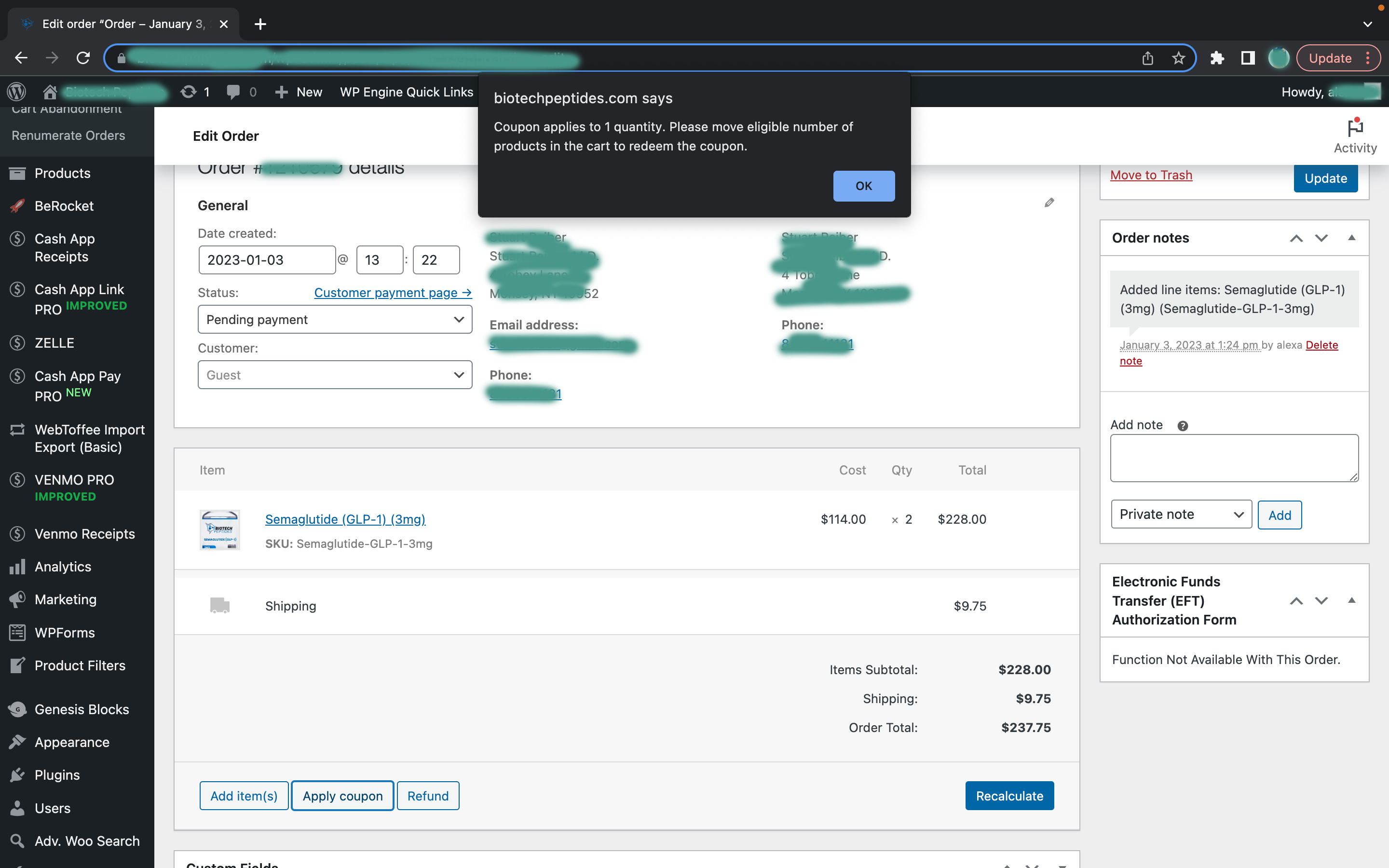
Task: Click the Move to Trash link
Action: pos(1151,174)
